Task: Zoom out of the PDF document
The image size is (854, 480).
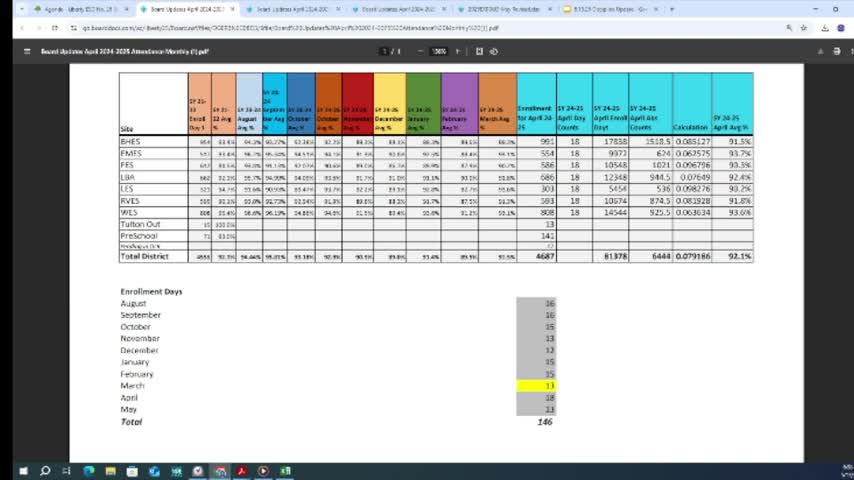Action: pos(420,51)
